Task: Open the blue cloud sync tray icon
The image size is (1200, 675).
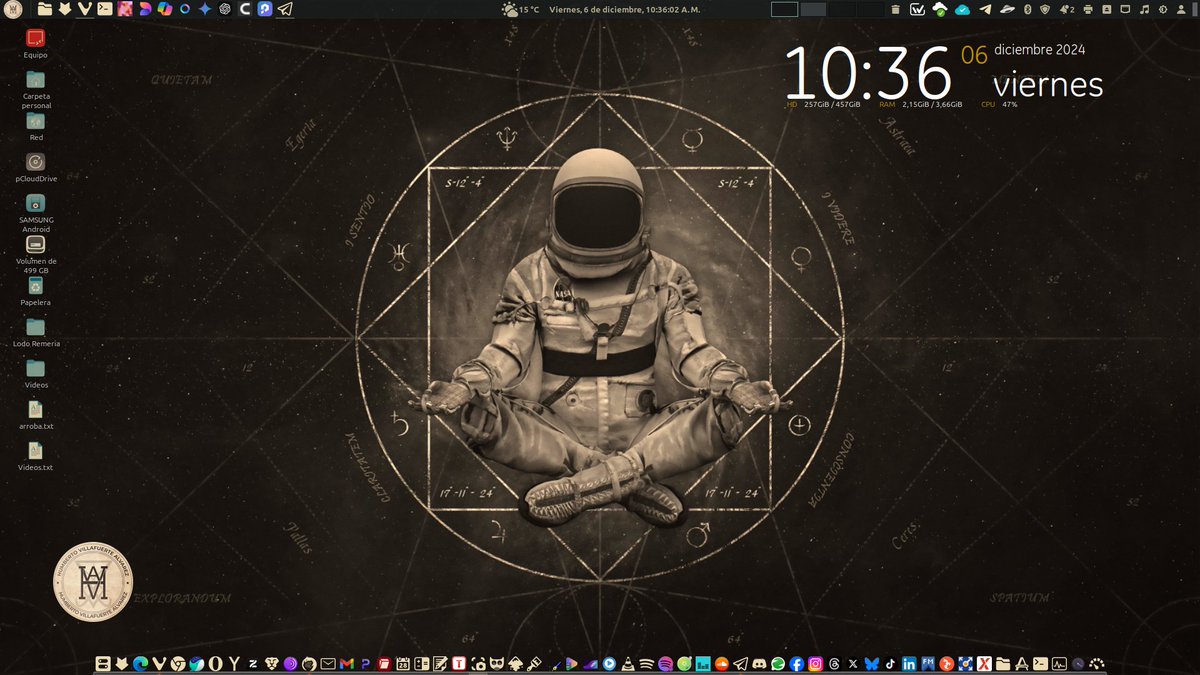Action: tap(962, 9)
